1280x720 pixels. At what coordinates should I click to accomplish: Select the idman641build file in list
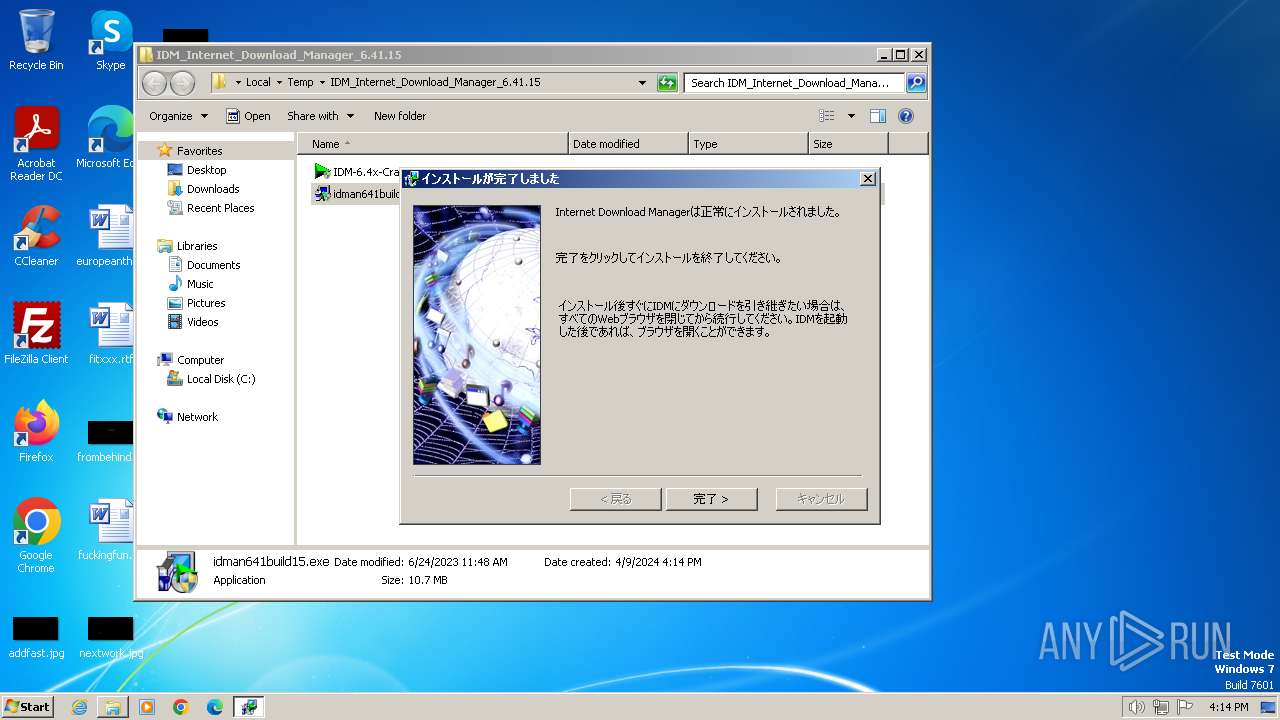[357, 193]
